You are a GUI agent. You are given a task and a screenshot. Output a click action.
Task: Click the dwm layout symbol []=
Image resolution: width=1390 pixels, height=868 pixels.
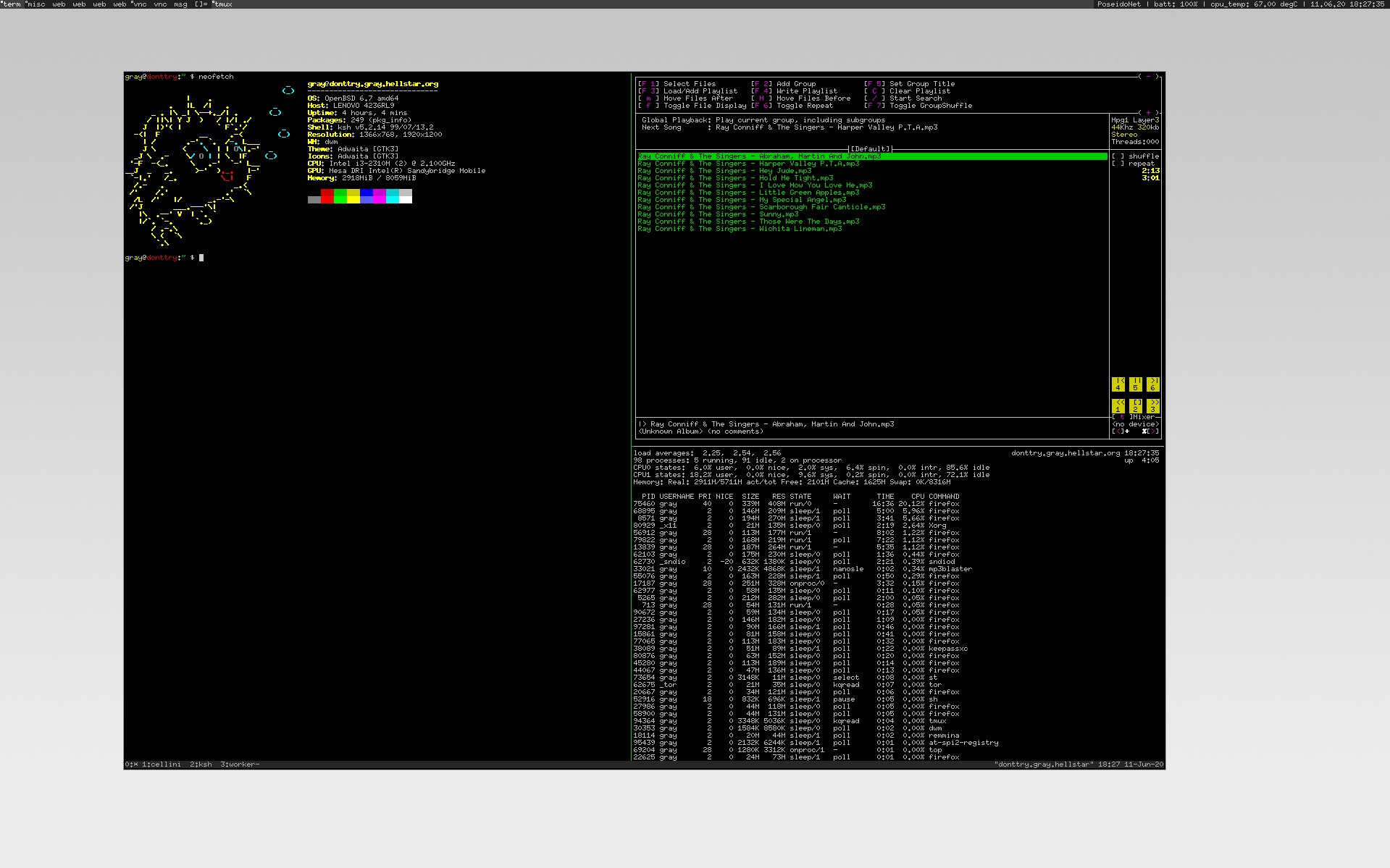[x=200, y=4]
